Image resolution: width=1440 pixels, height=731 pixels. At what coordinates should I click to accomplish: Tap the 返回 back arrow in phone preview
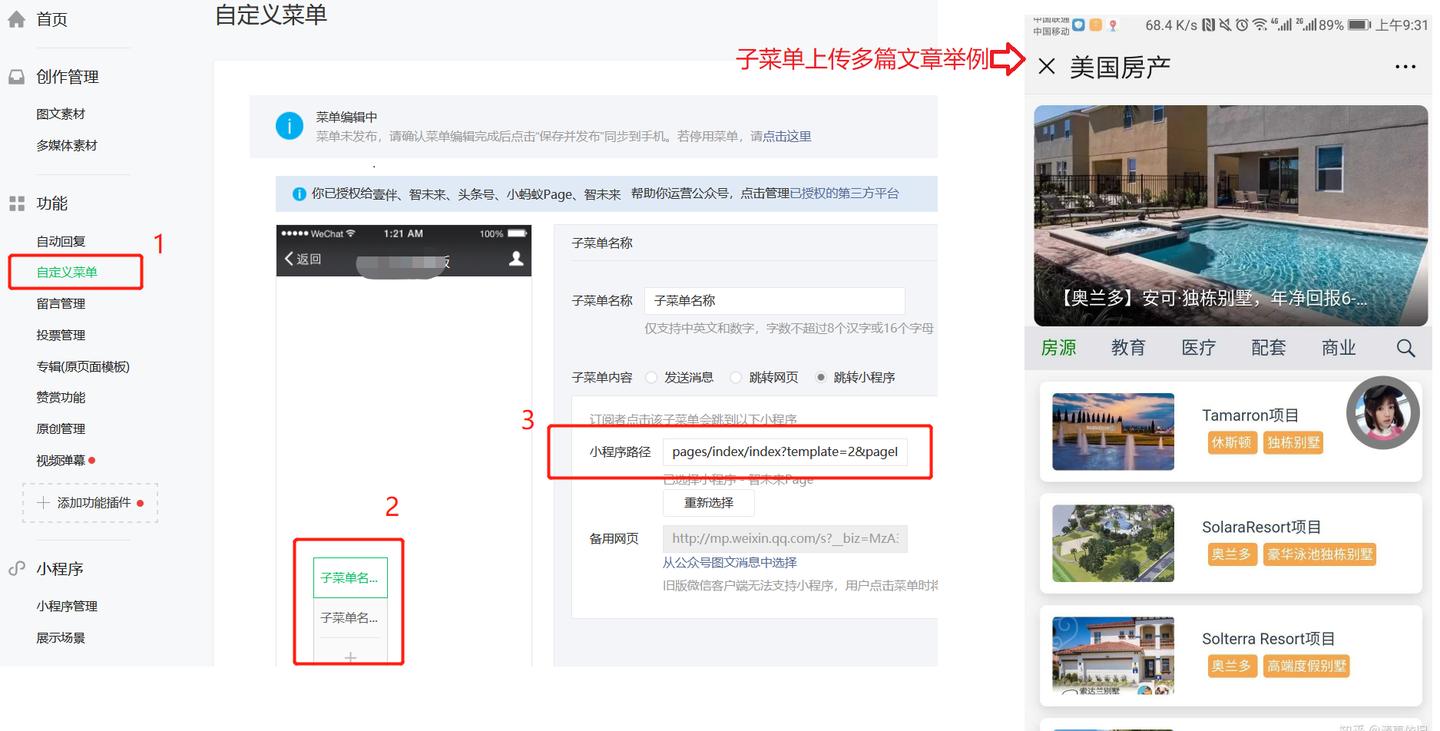point(289,259)
